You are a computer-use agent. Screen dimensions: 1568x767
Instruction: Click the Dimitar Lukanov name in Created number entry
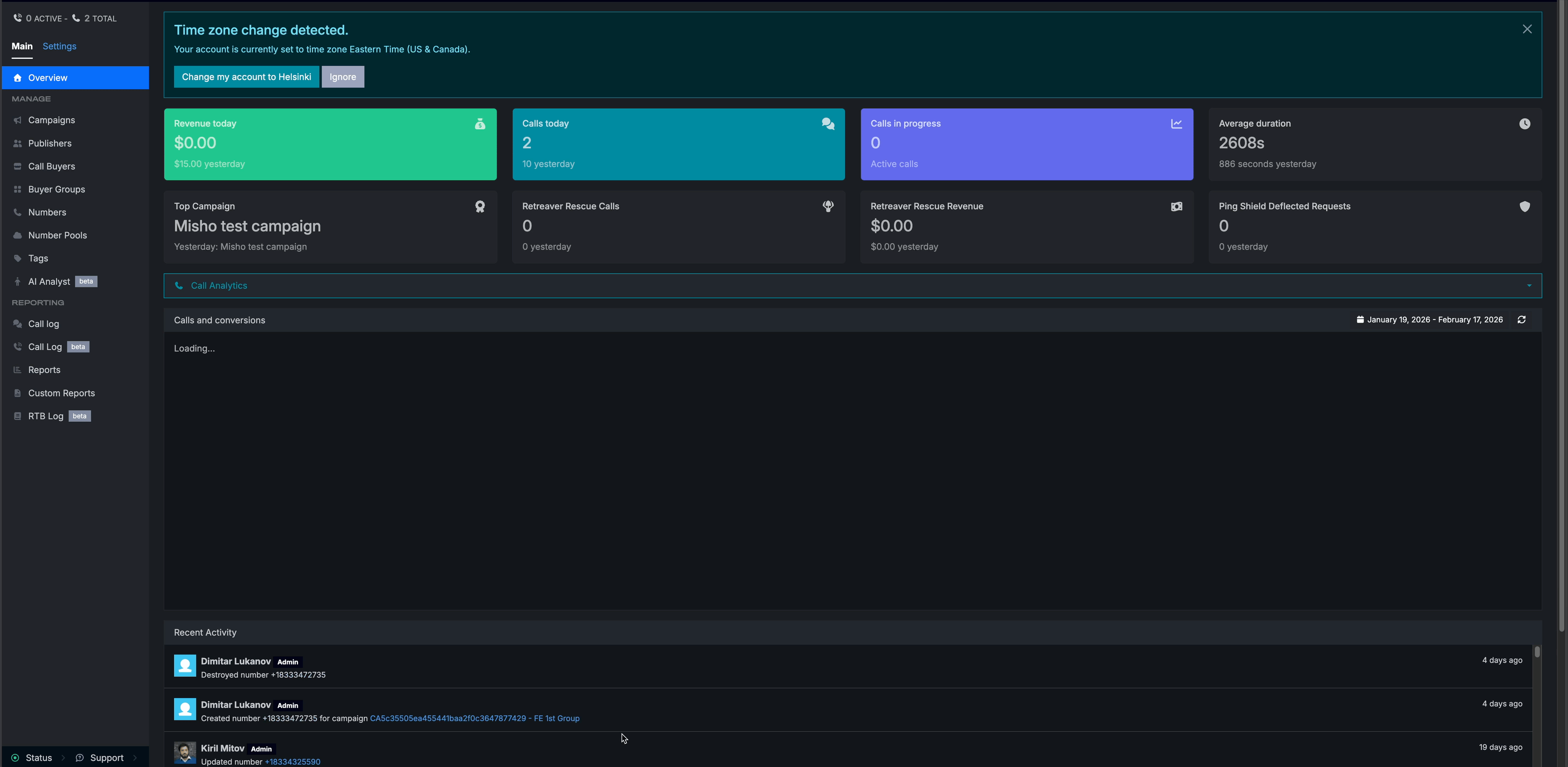point(235,705)
